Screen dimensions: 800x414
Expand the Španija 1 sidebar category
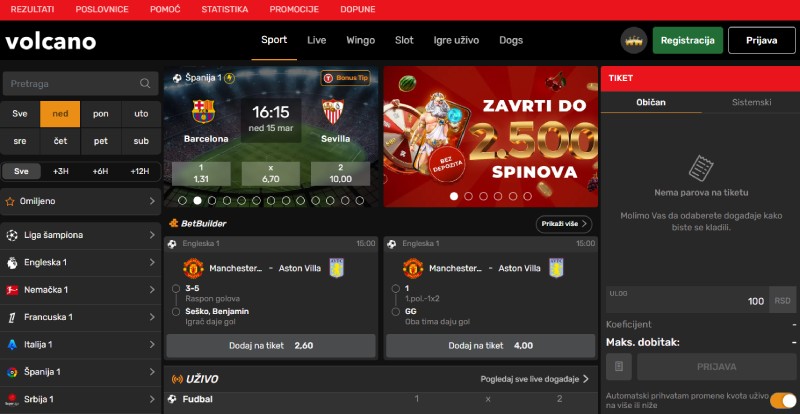(x=81, y=372)
